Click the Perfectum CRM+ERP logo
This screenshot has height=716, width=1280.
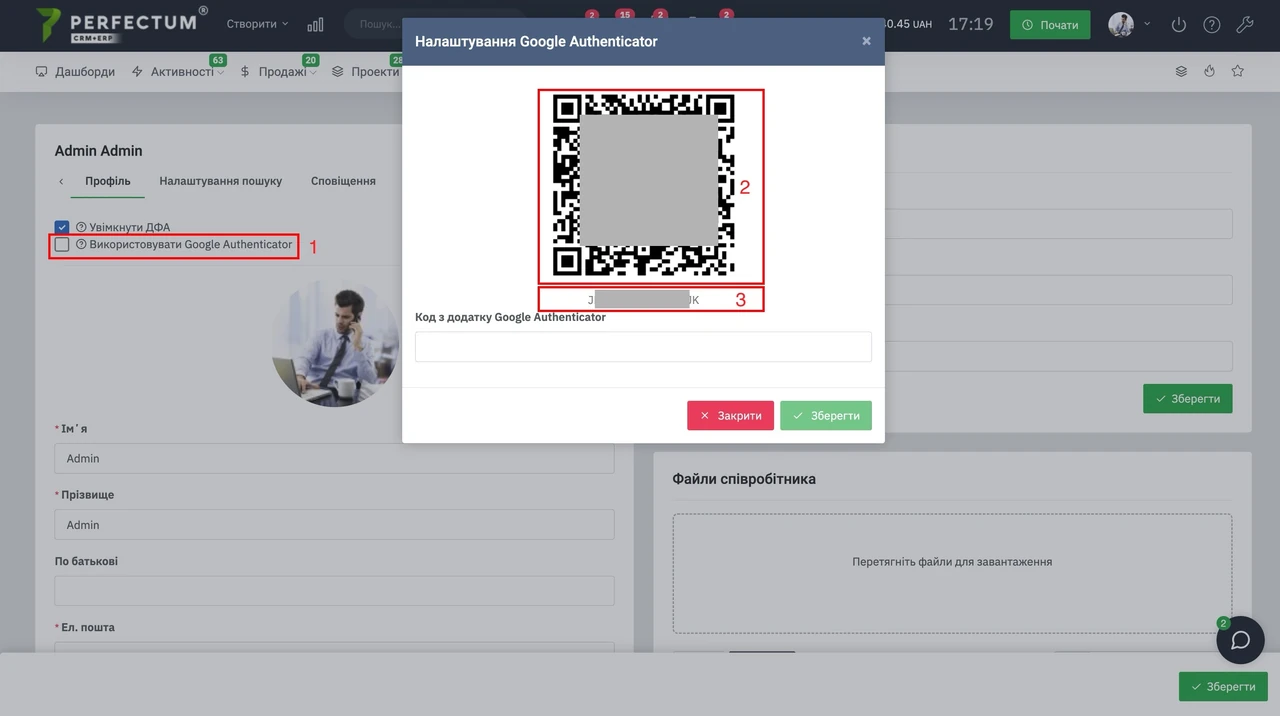pos(121,24)
